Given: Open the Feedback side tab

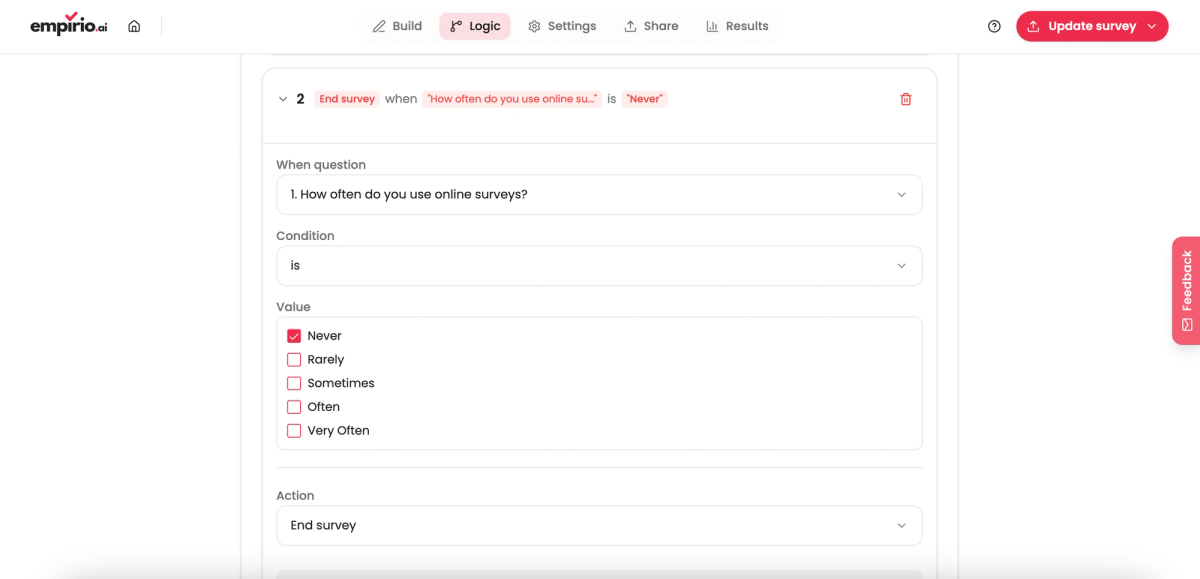Looking at the screenshot, I should click(1186, 291).
